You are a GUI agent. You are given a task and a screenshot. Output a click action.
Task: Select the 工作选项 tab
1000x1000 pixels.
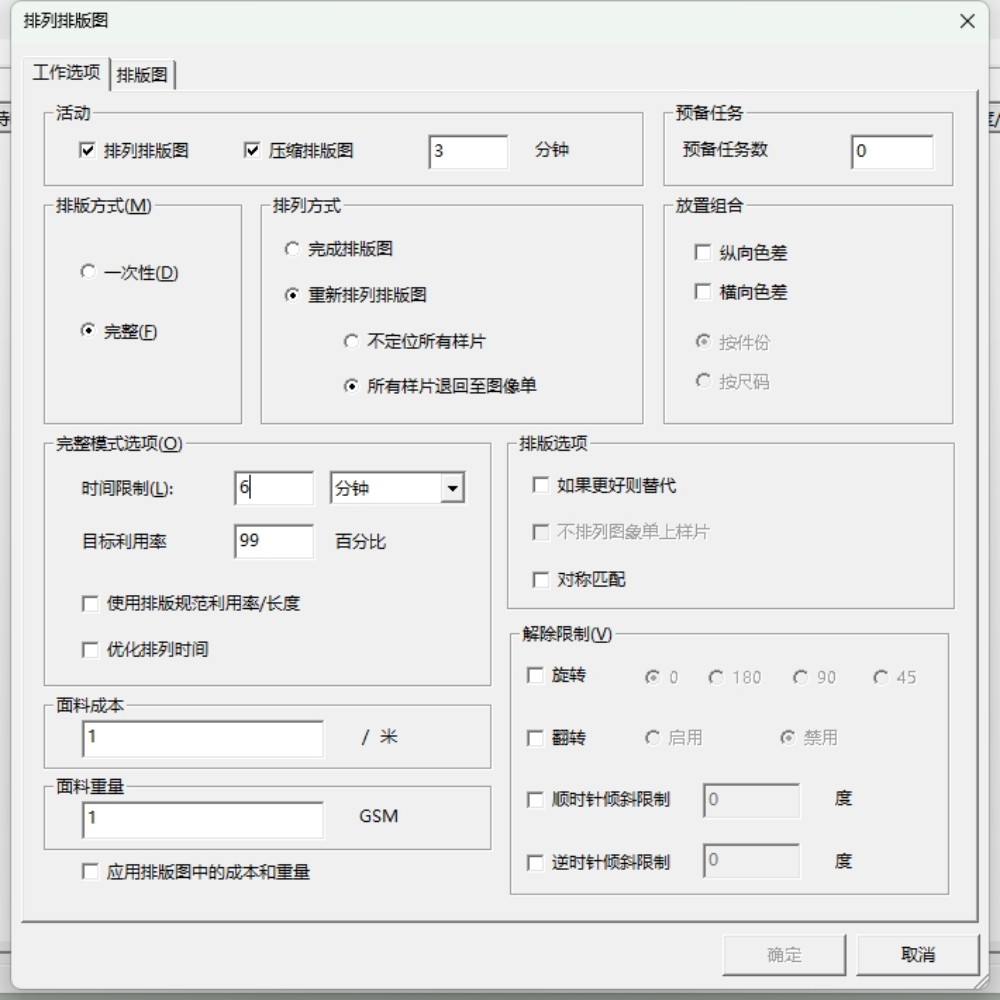click(x=66, y=72)
